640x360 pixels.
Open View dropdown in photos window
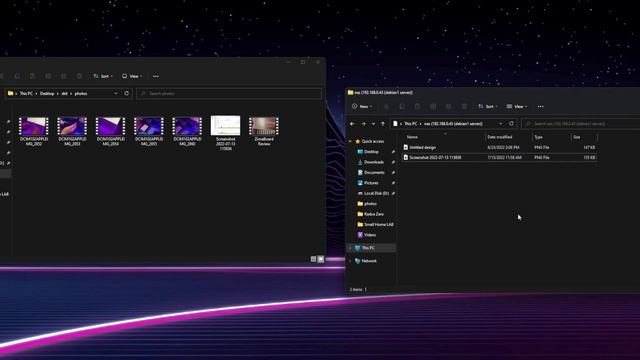click(132, 76)
